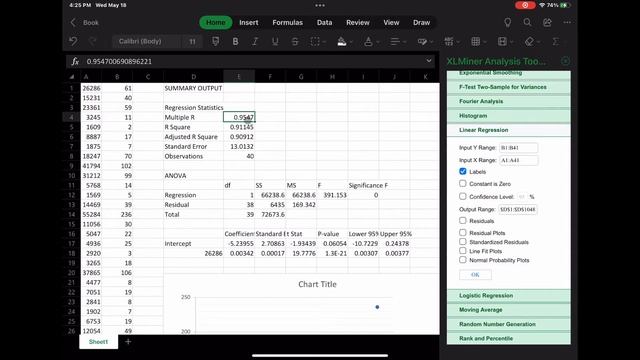Enable the Residual Plots checkbox
Screen dimensions: 640x360
[462, 233]
